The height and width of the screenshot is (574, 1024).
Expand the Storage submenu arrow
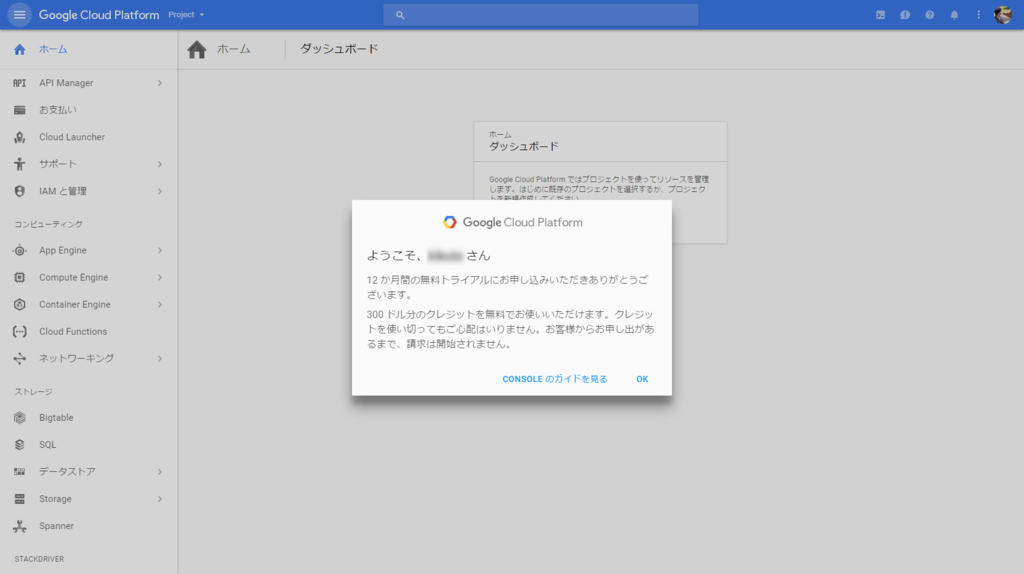point(159,499)
